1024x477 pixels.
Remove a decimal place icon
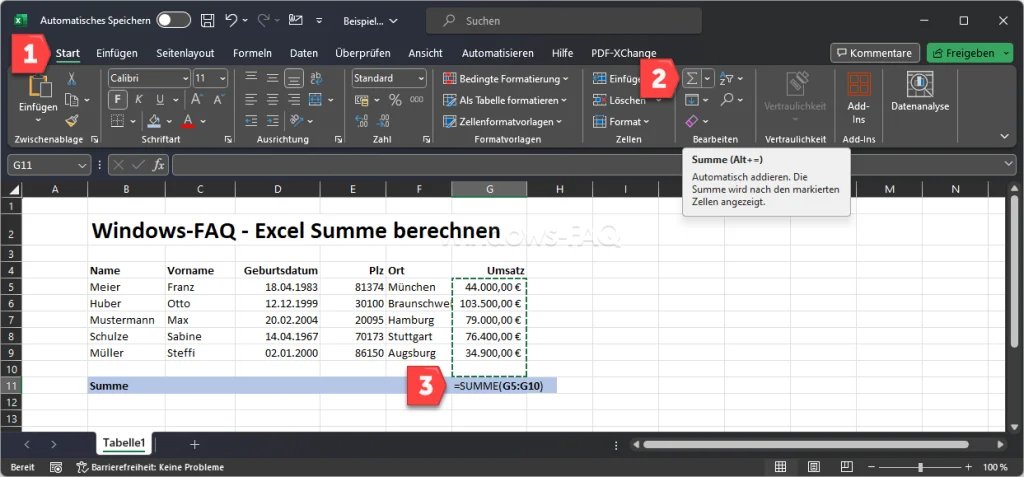(x=382, y=121)
